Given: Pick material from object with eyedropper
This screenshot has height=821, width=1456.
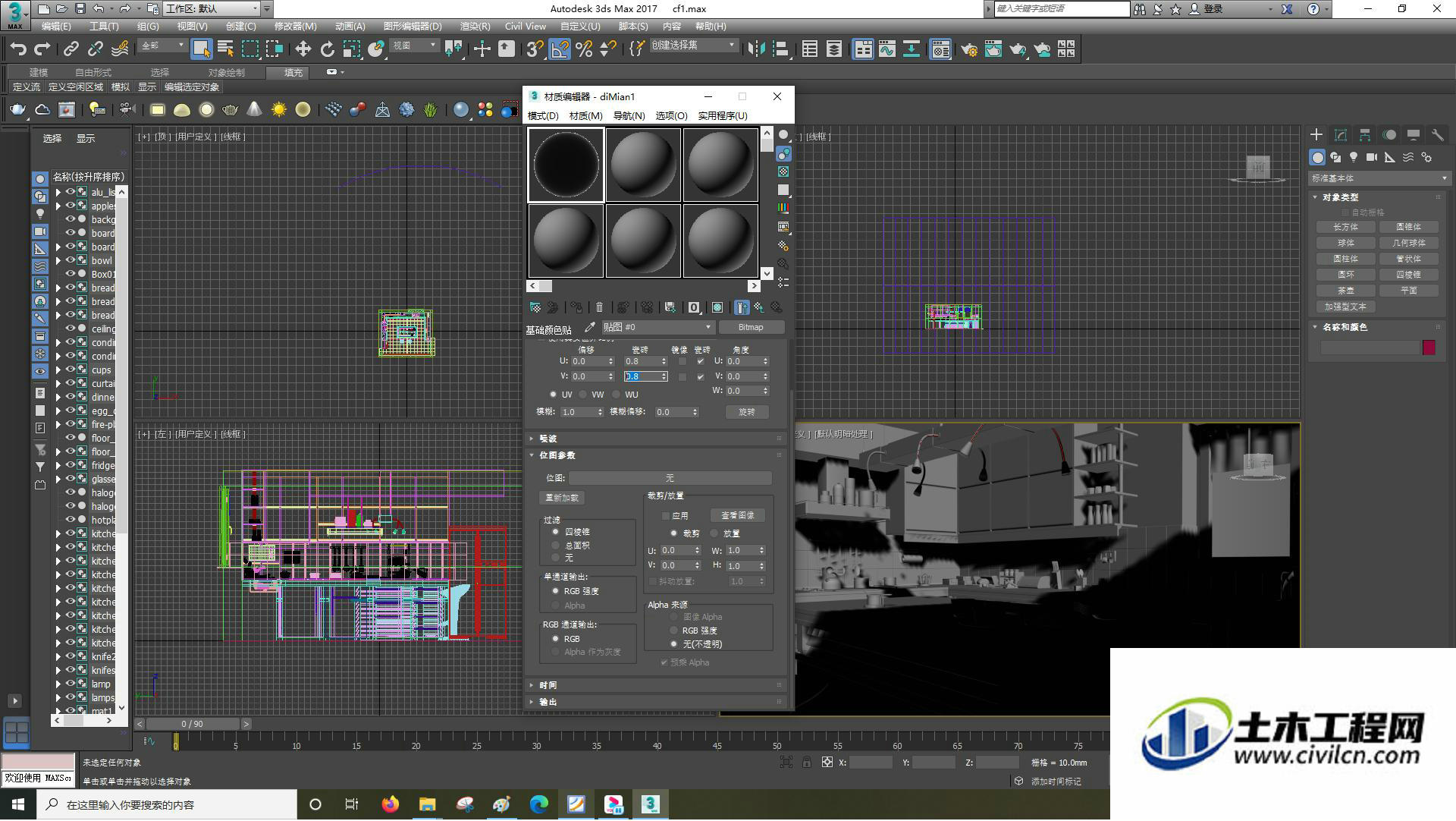Looking at the screenshot, I should click(x=589, y=327).
